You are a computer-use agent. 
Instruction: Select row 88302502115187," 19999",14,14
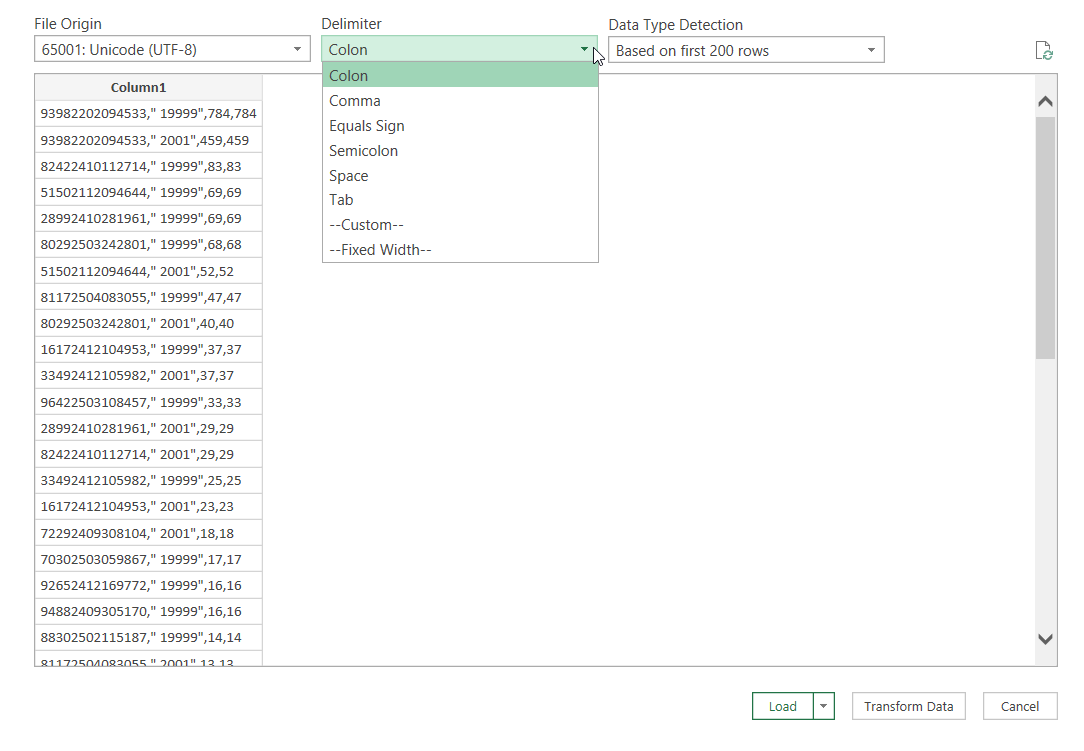click(x=148, y=638)
